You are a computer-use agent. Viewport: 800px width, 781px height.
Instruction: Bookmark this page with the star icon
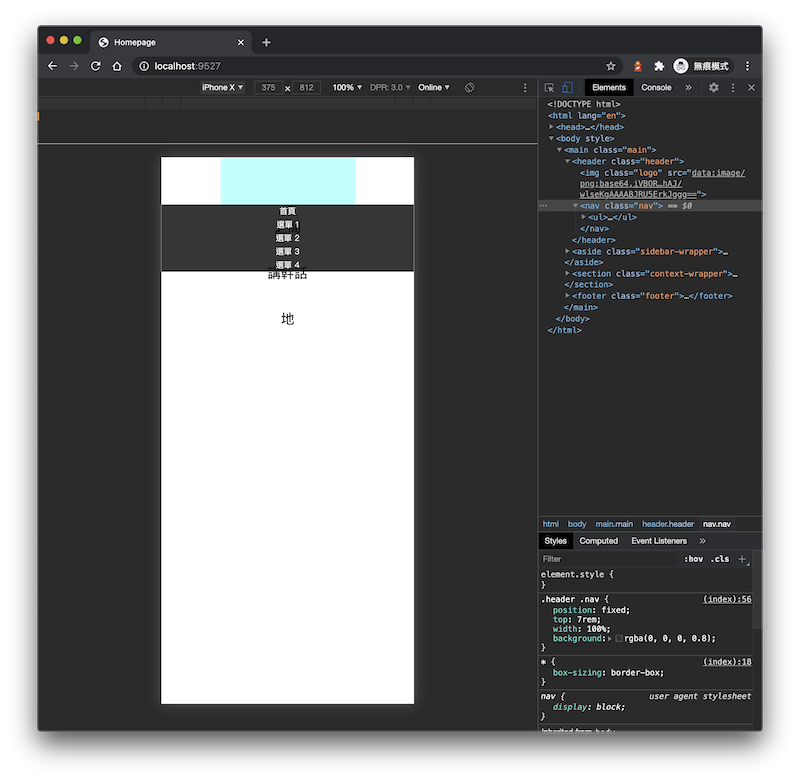(x=611, y=66)
